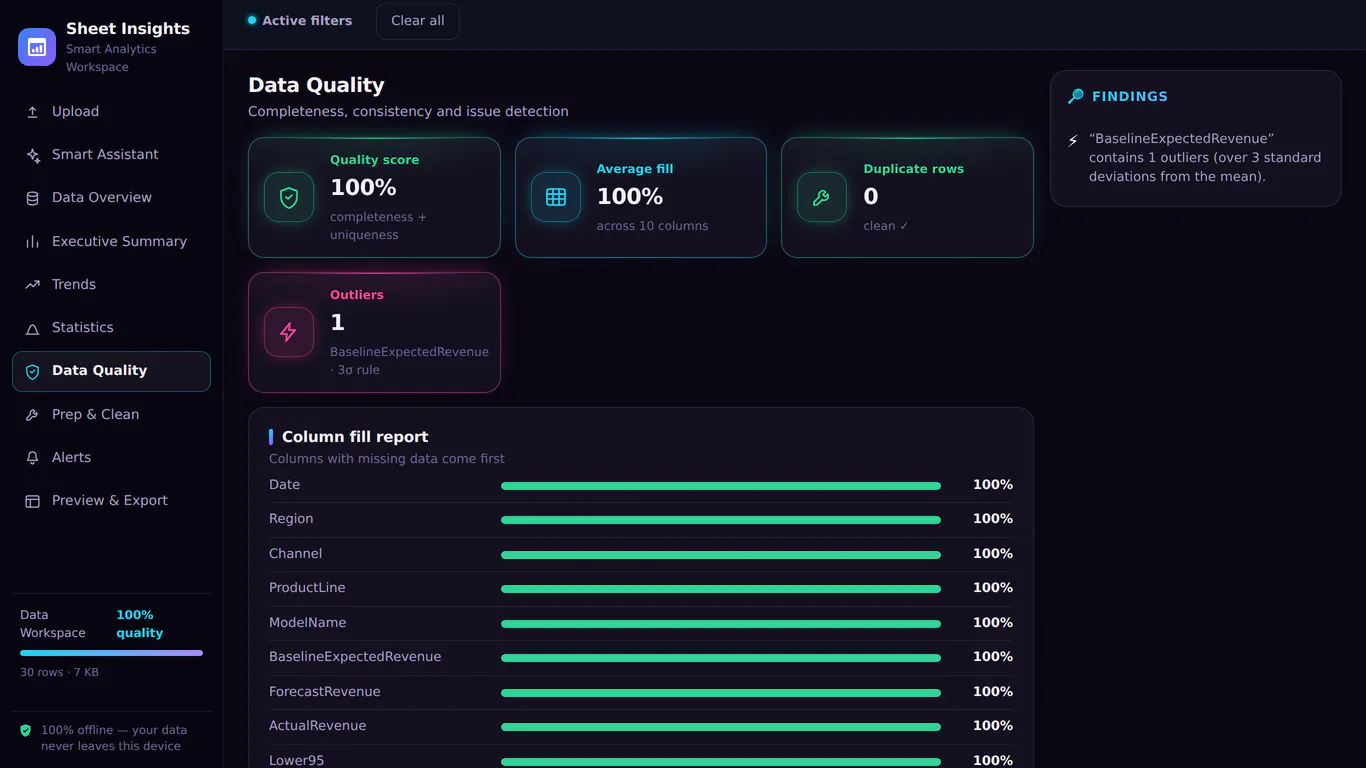This screenshot has height=768, width=1366.
Task: Click the Prep & Clean wrench icon
Action: click(x=32, y=415)
